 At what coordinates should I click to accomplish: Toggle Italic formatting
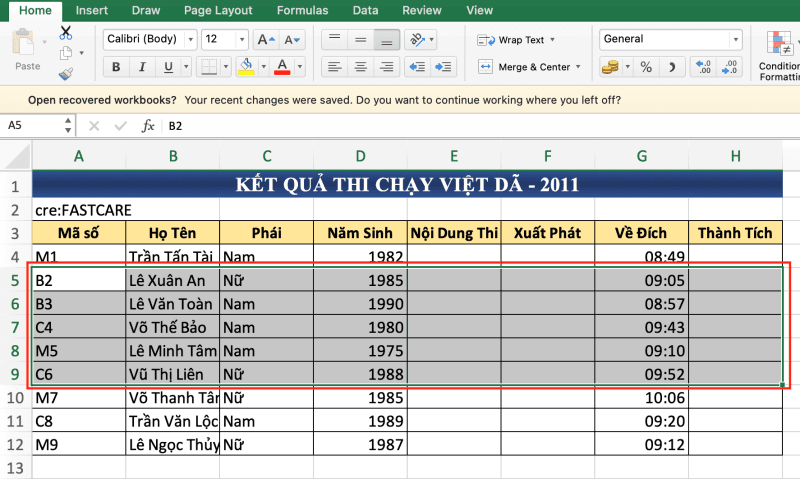click(142, 67)
